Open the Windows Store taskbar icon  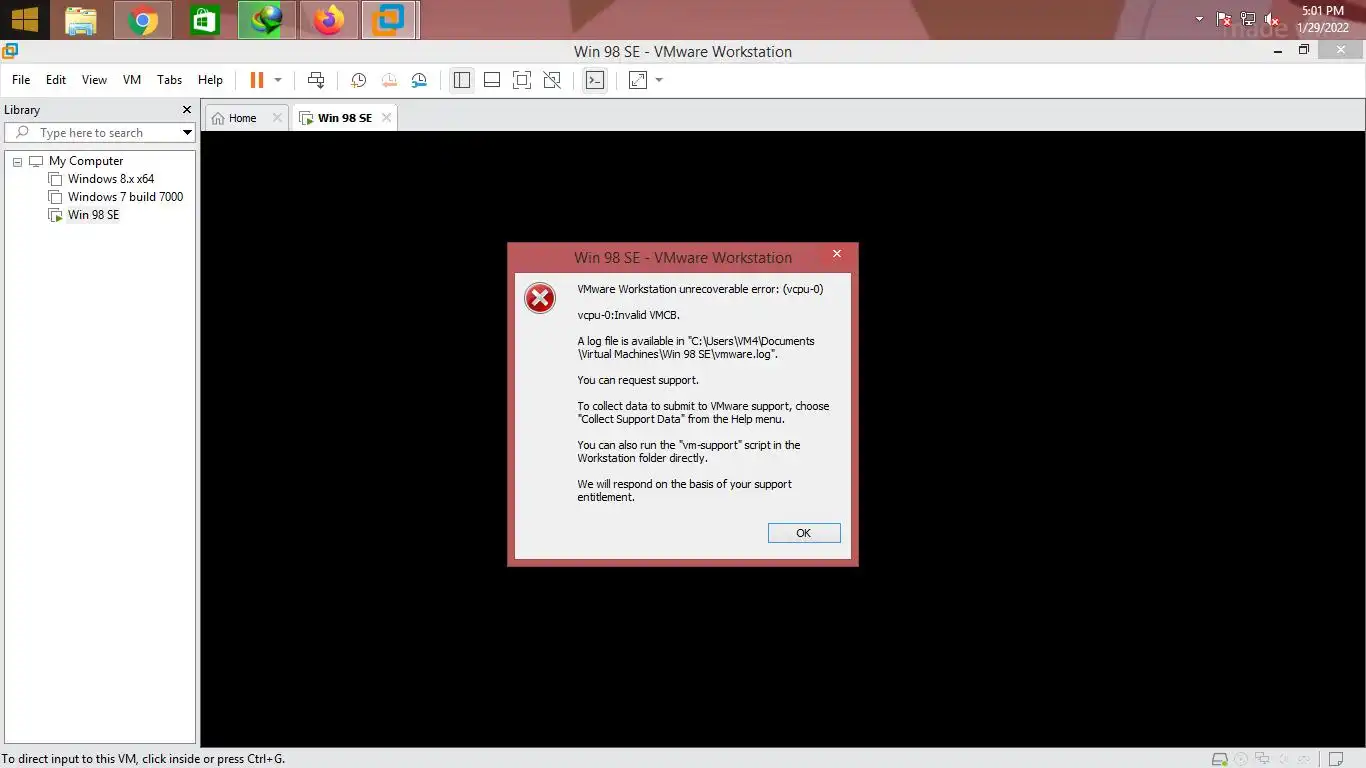[205, 20]
